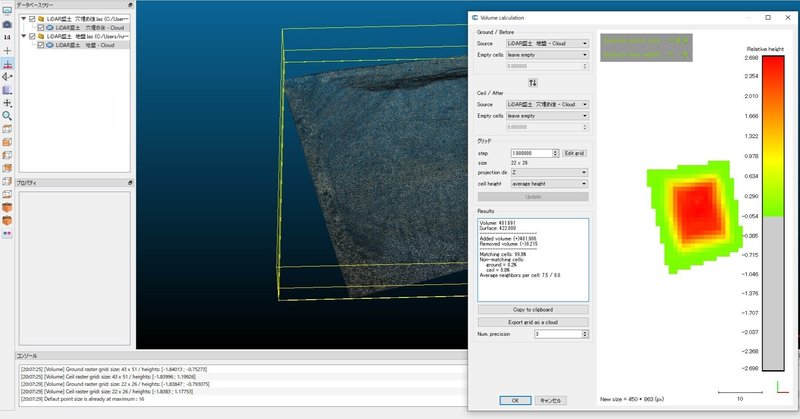Uncheck the 穴埋め後.las file checkbox

(x=32, y=19)
